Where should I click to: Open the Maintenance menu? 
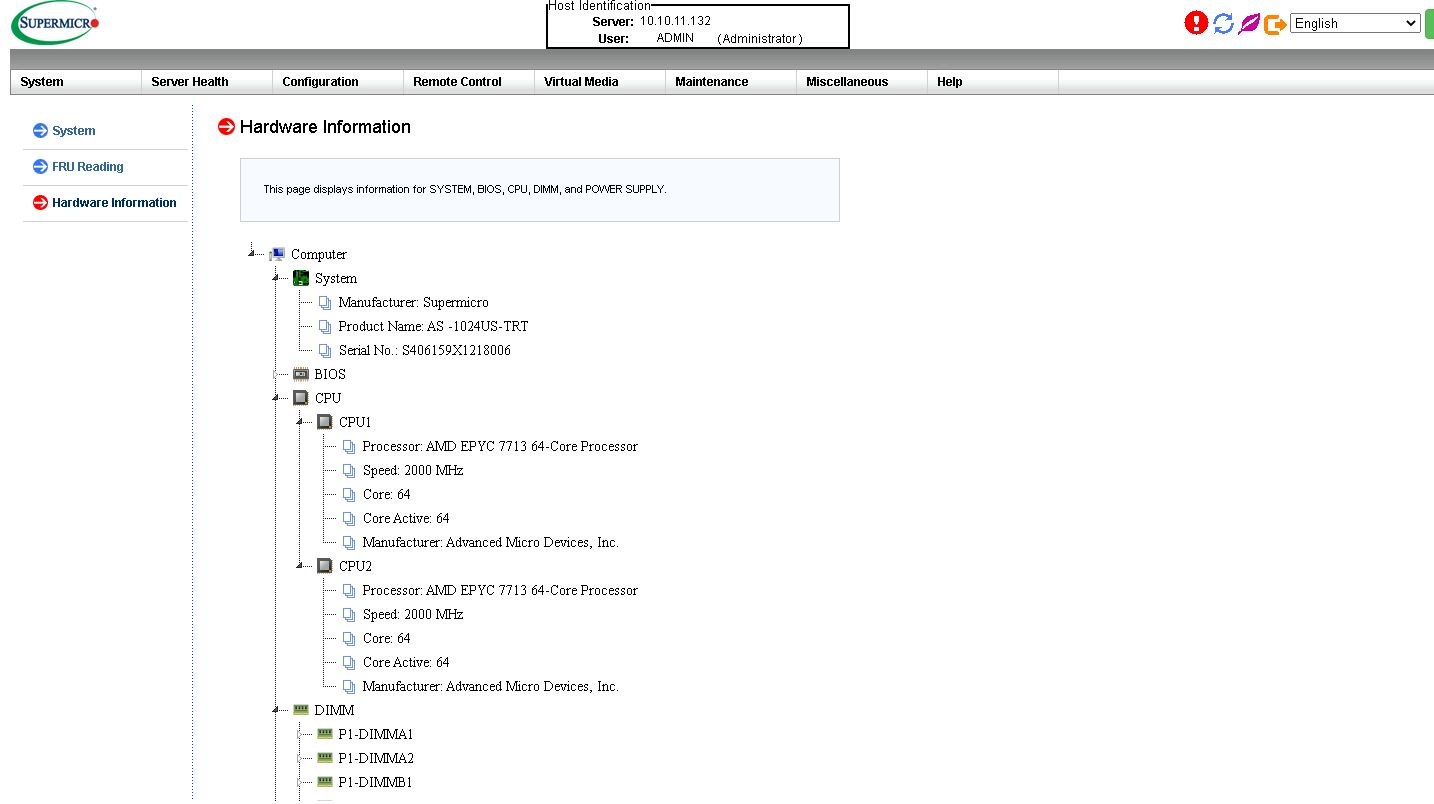[x=731, y=82]
